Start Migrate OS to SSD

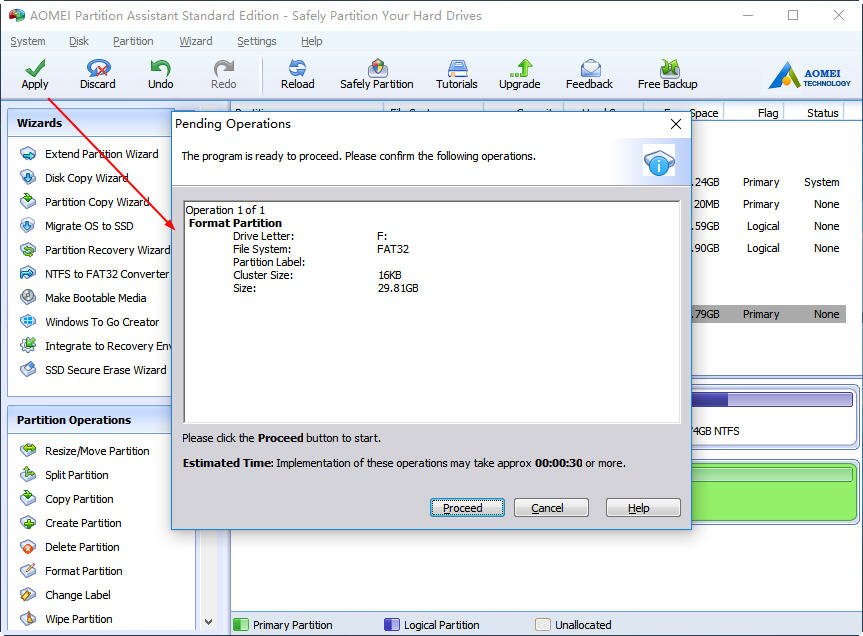point(77,226)
